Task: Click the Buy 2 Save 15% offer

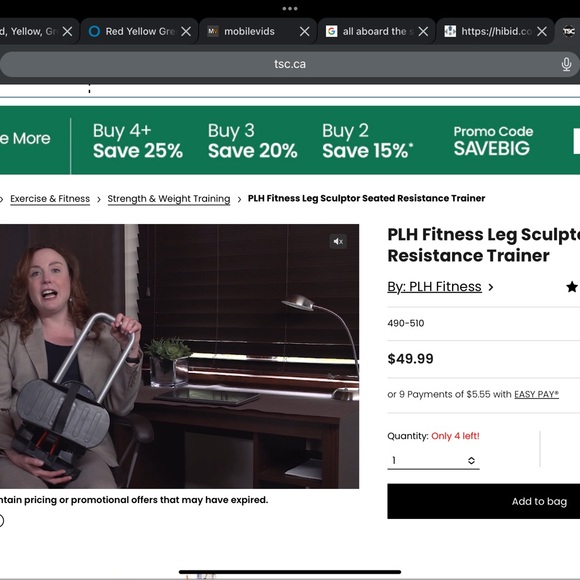Action: click(367, 141)
